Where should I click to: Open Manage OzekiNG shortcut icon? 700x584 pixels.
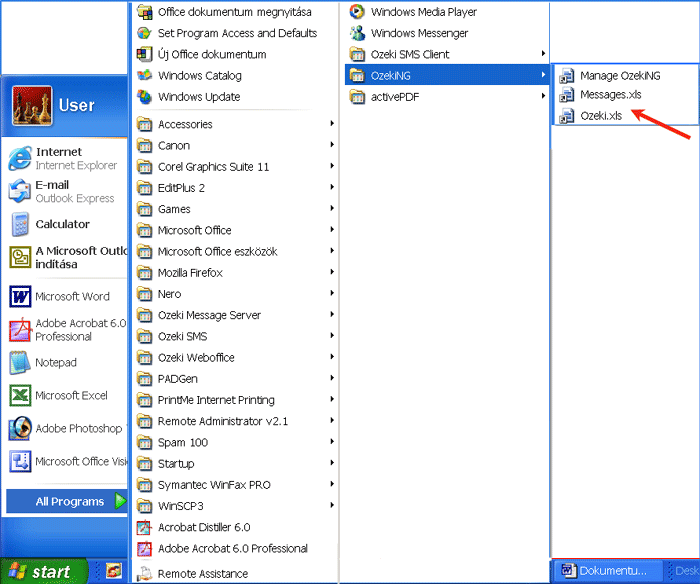click(x=567, y=76)
